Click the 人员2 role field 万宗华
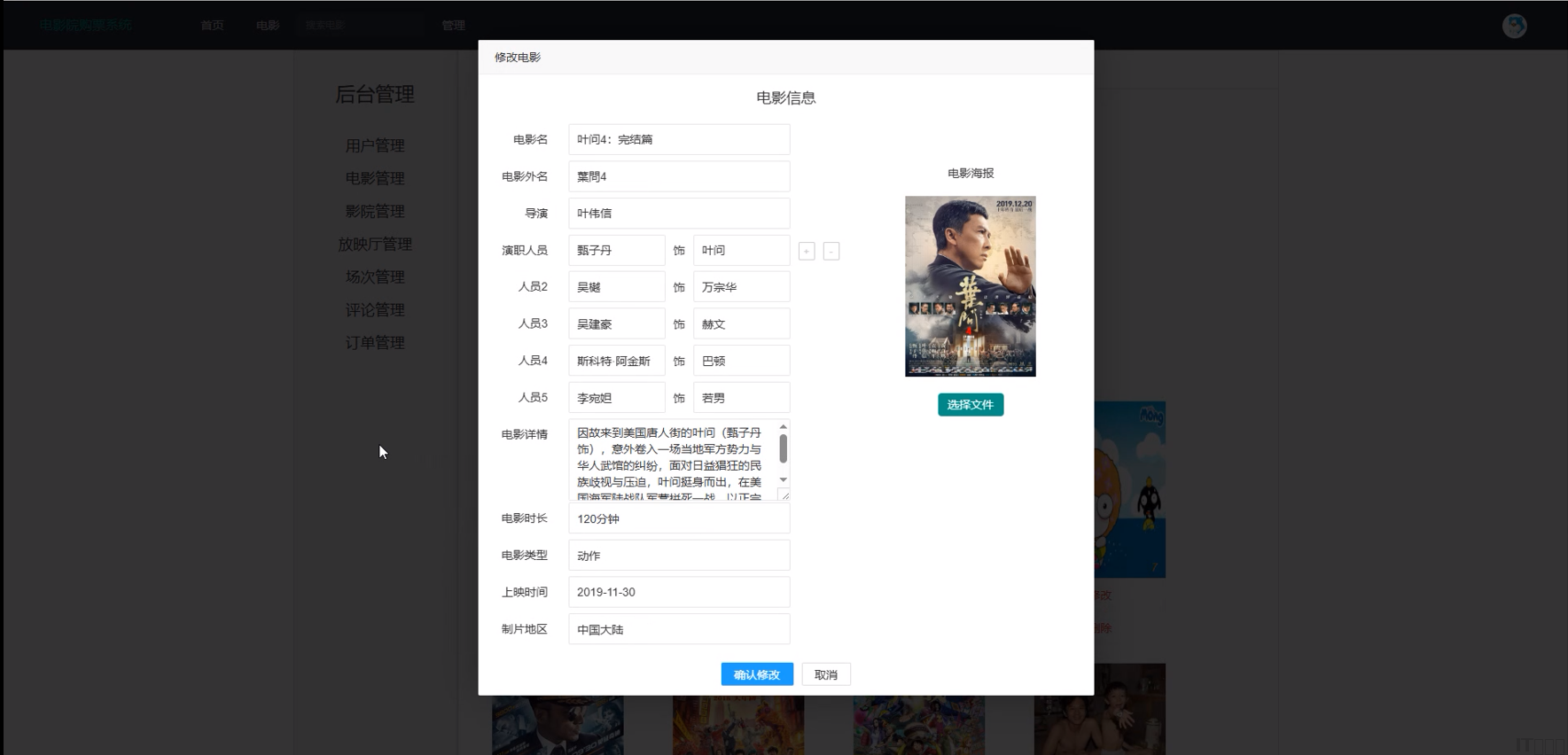 click(741, 287)
